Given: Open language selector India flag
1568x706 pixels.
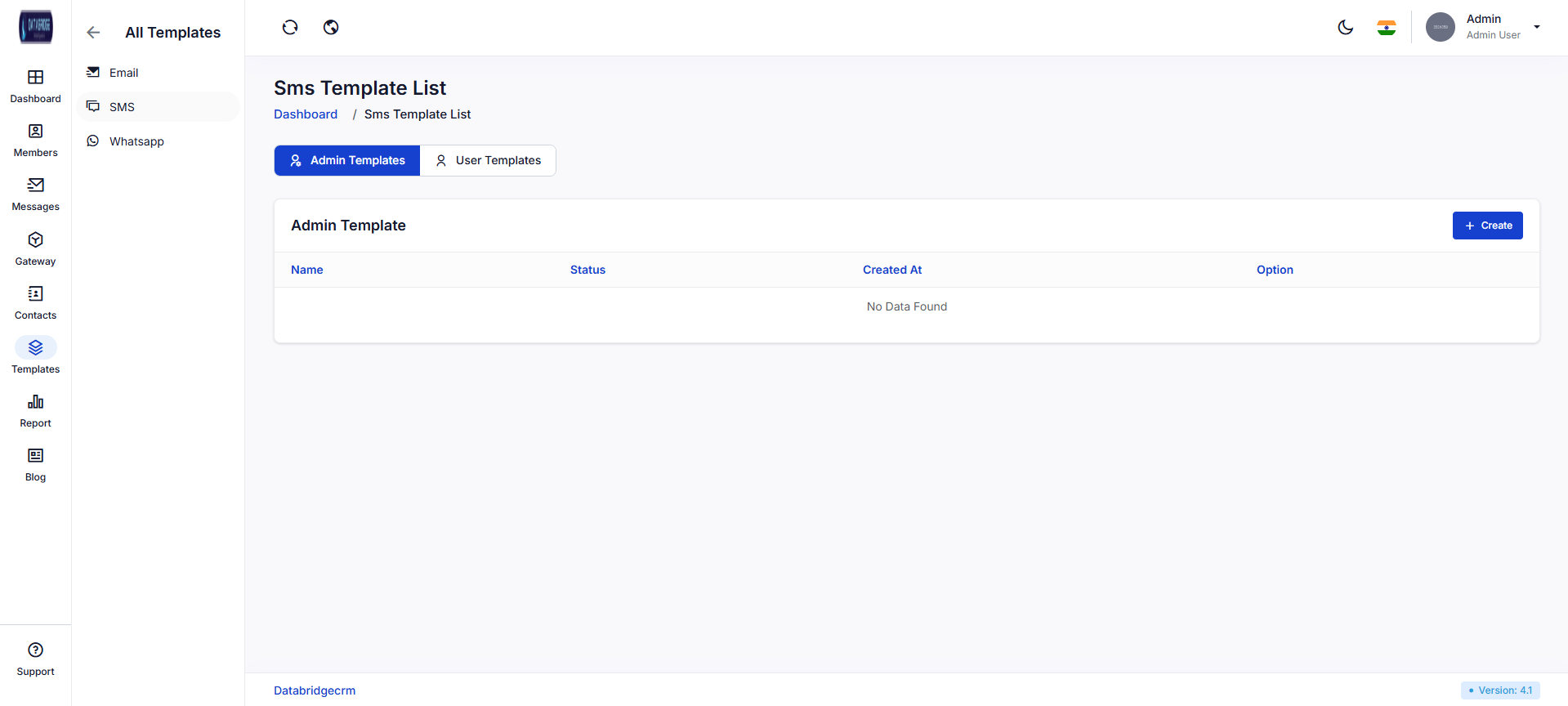Looking at the screenshot, I should pos(1386,28).
